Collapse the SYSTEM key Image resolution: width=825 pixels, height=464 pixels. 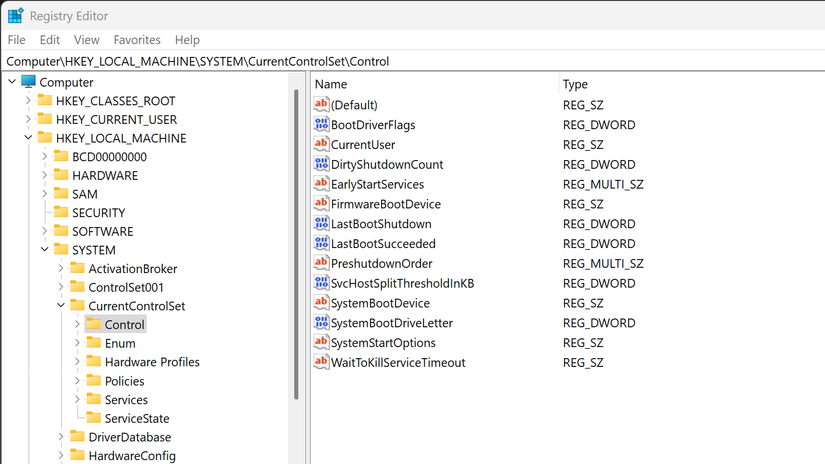45,249
